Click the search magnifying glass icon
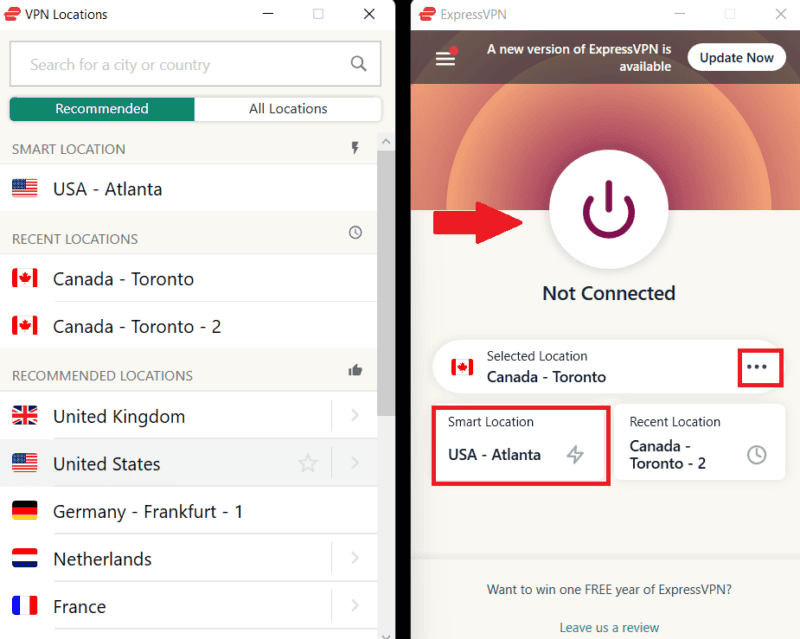Image resolution: width=800 pixels, height=639 pixels. pos(359,63)
